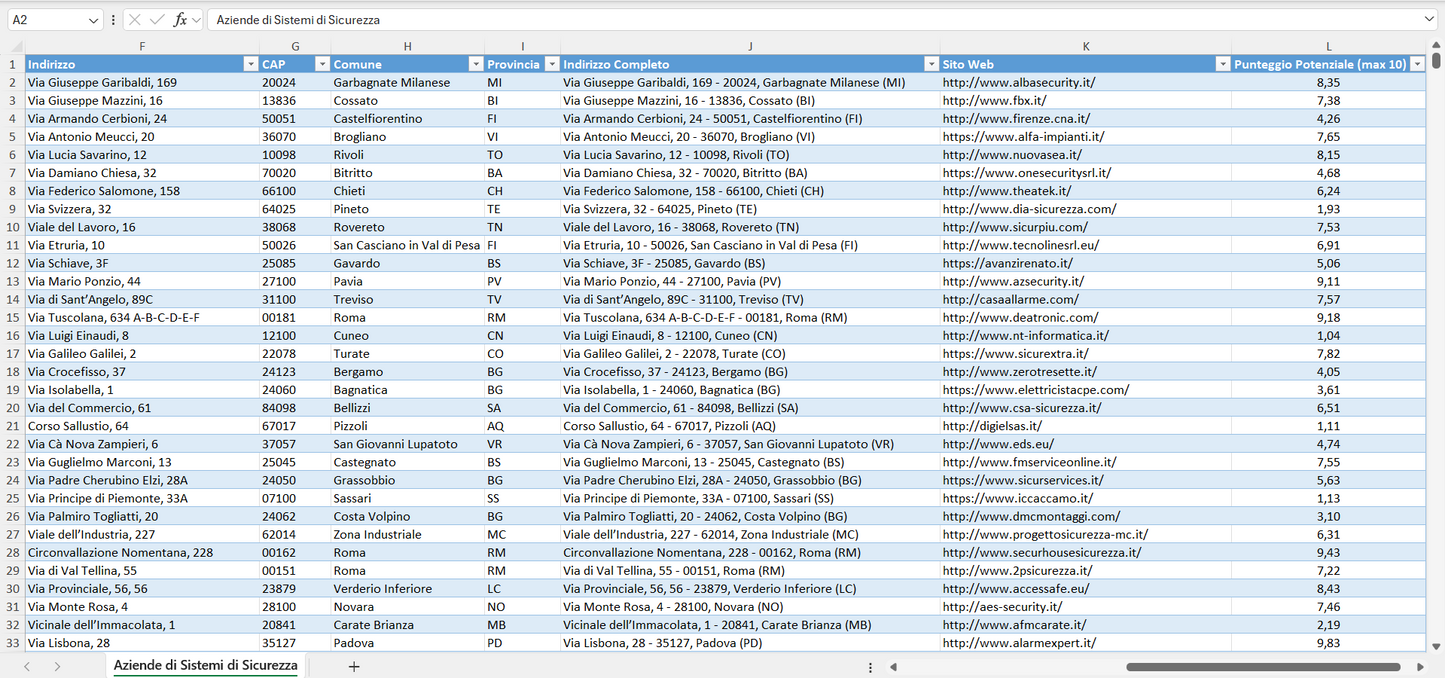Image resolution: width=1445 pixels, height=678 pixels.
Task: Select row 15 header
Action: click(13, 318)
